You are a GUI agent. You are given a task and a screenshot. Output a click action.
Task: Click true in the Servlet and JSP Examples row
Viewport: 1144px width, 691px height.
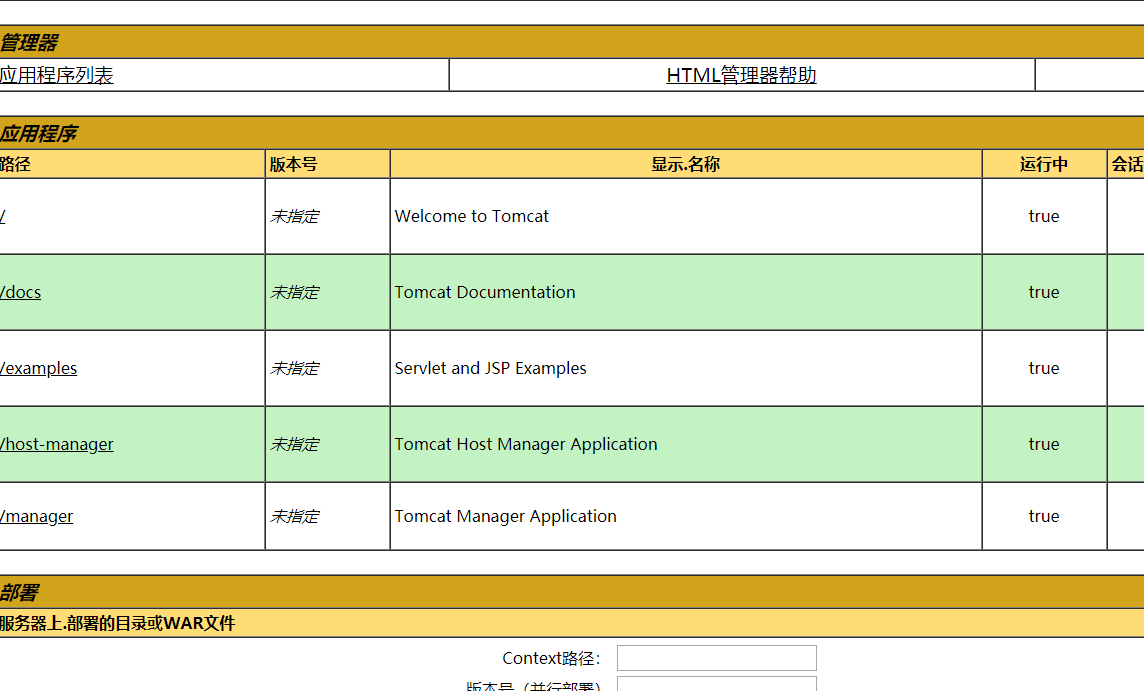pos(1044,368)
